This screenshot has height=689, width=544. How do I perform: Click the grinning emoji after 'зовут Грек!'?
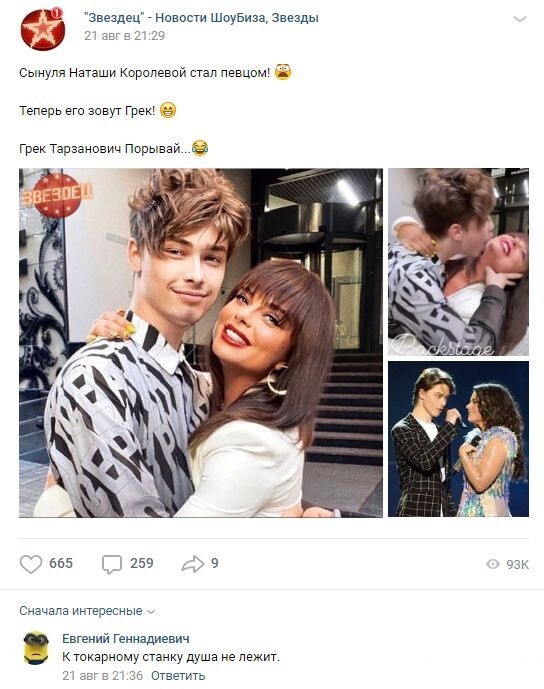coord(167,110)
